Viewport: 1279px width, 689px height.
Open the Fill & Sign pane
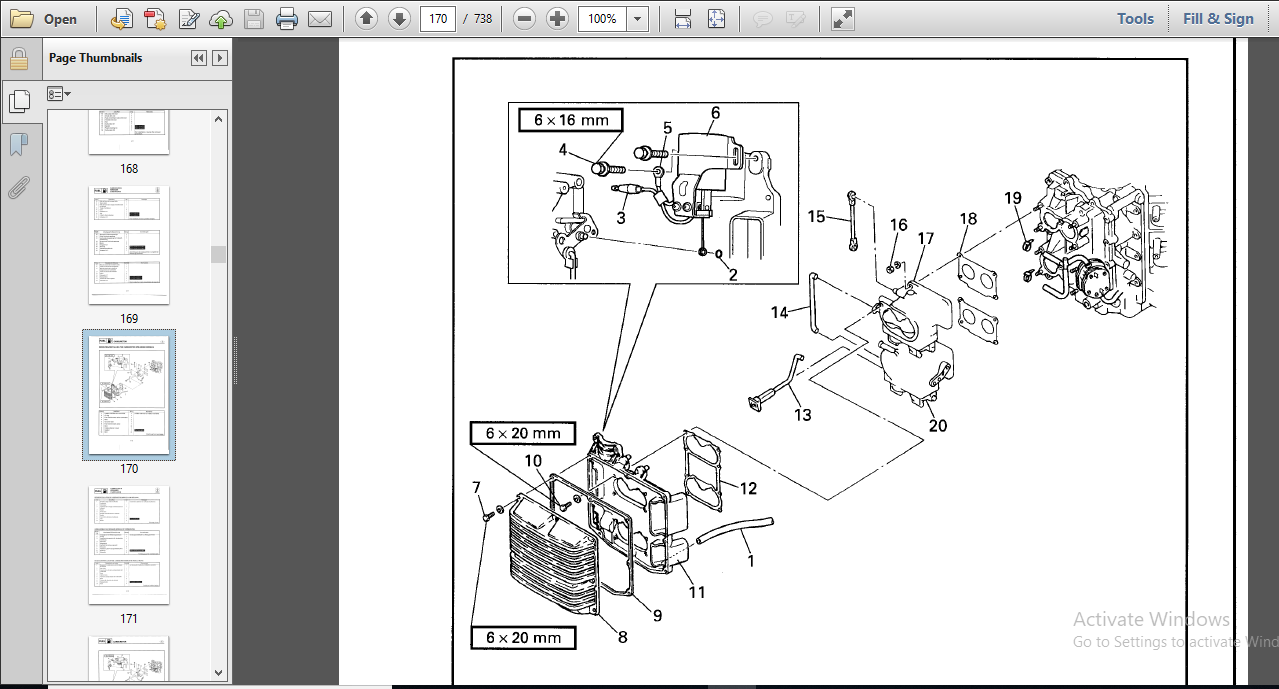click(x=1218, y=19)
